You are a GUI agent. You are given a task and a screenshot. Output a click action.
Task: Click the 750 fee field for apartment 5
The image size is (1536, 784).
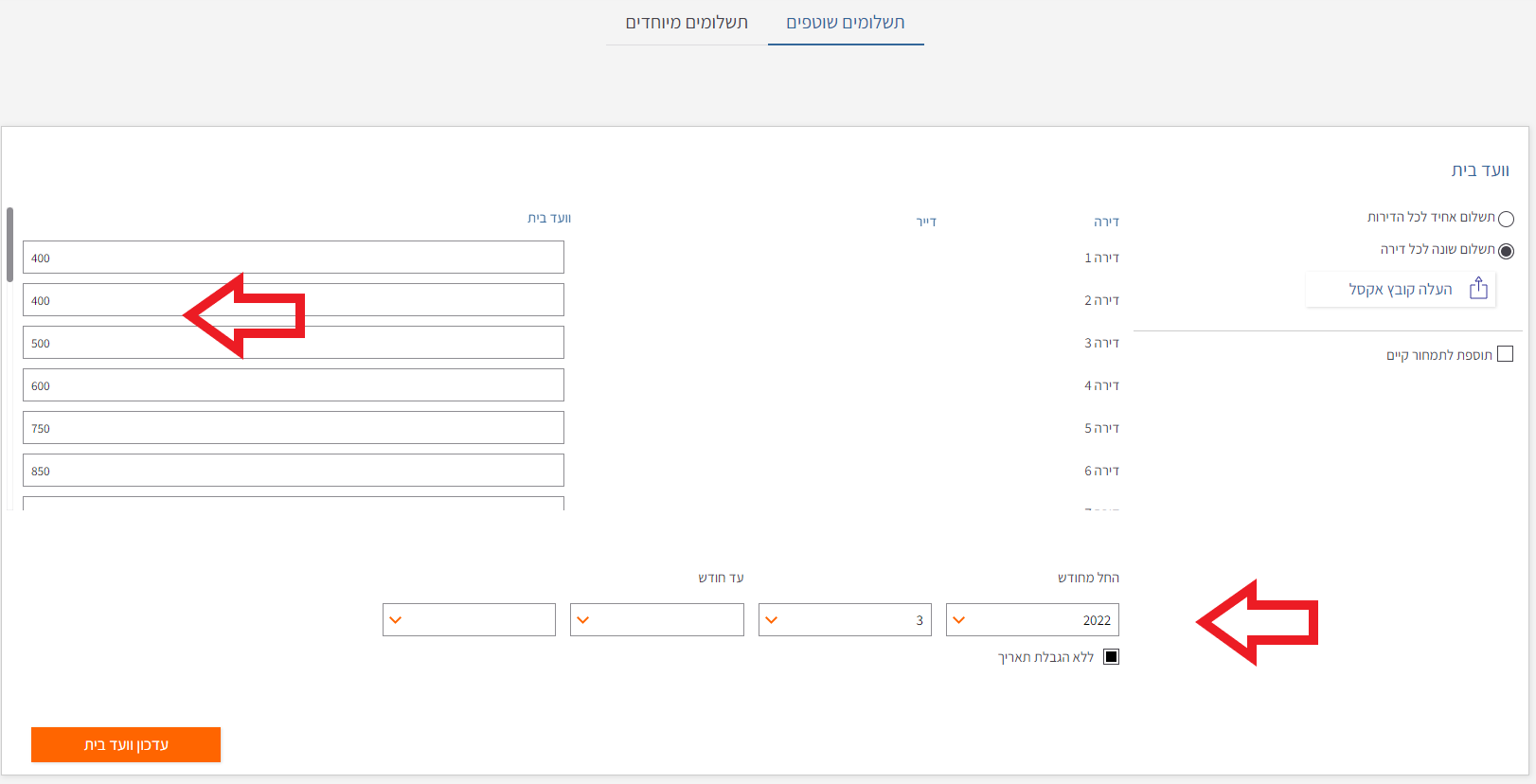pos(294,428)
